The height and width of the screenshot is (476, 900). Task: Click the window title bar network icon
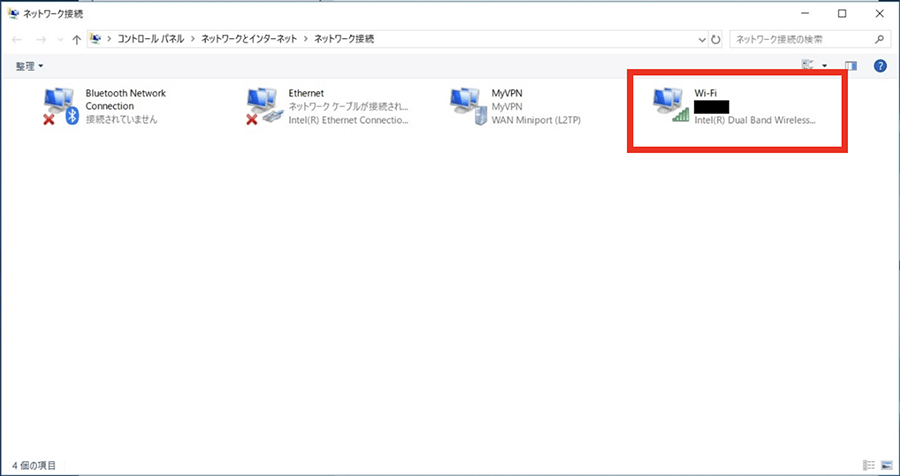click(x=13, y=13)
